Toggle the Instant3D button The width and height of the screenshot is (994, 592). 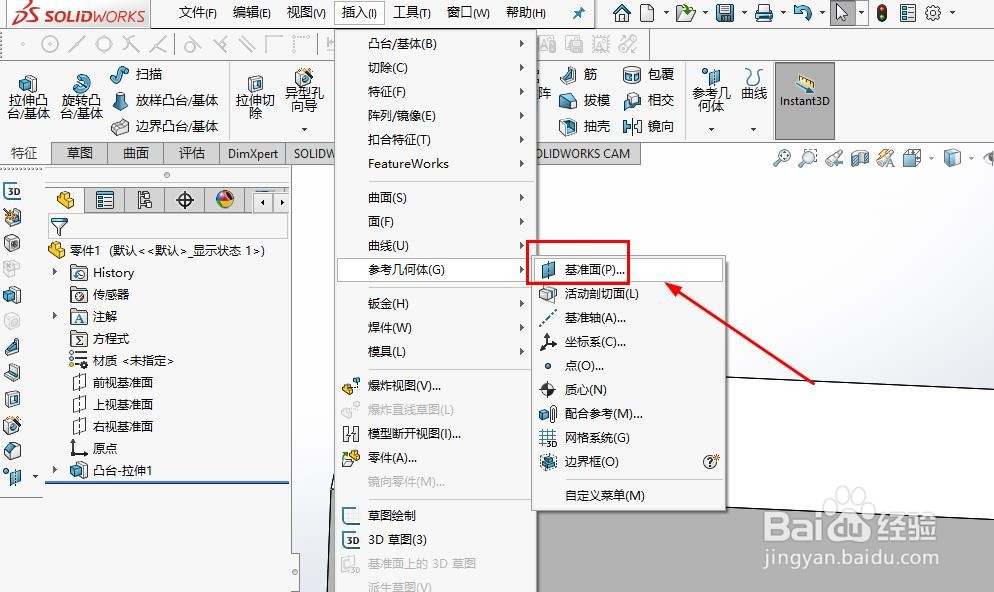tap(804, 100)
